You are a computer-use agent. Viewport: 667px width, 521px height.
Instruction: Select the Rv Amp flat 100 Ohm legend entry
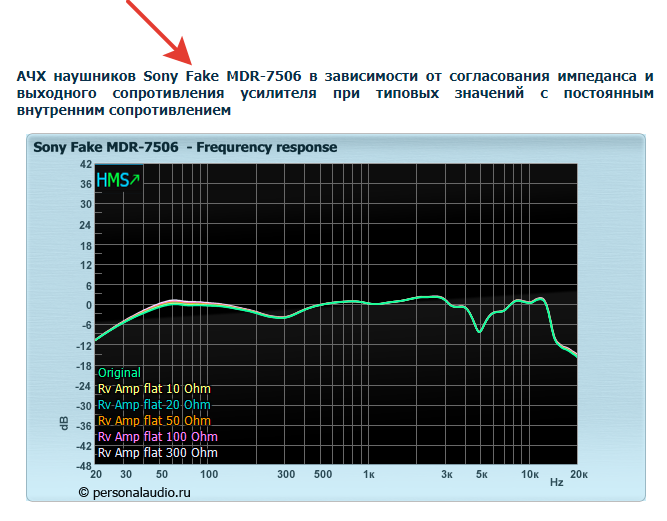(x=157, y=437)
